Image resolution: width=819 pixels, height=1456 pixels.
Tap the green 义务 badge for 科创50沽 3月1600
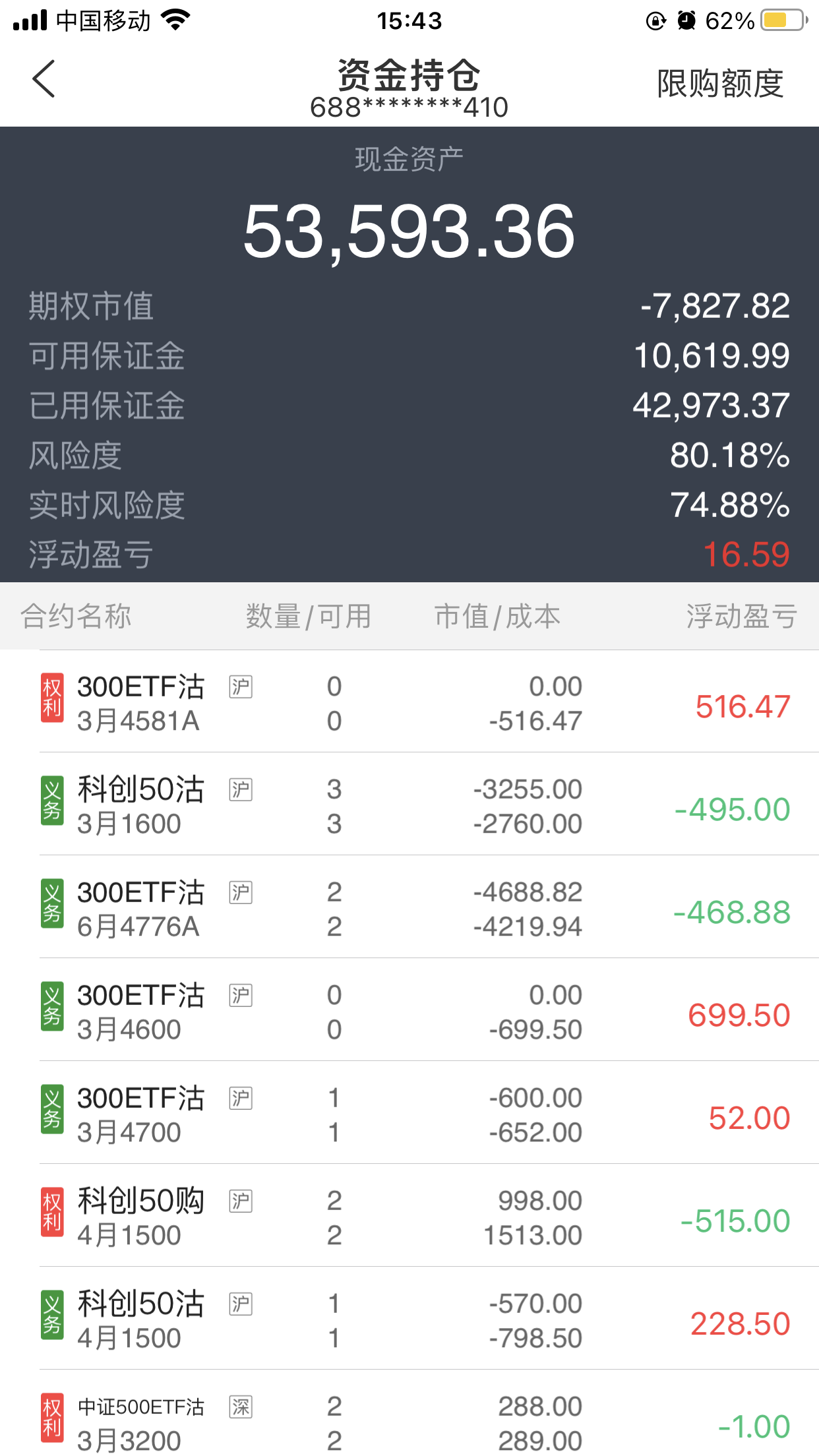click(52, 801)
